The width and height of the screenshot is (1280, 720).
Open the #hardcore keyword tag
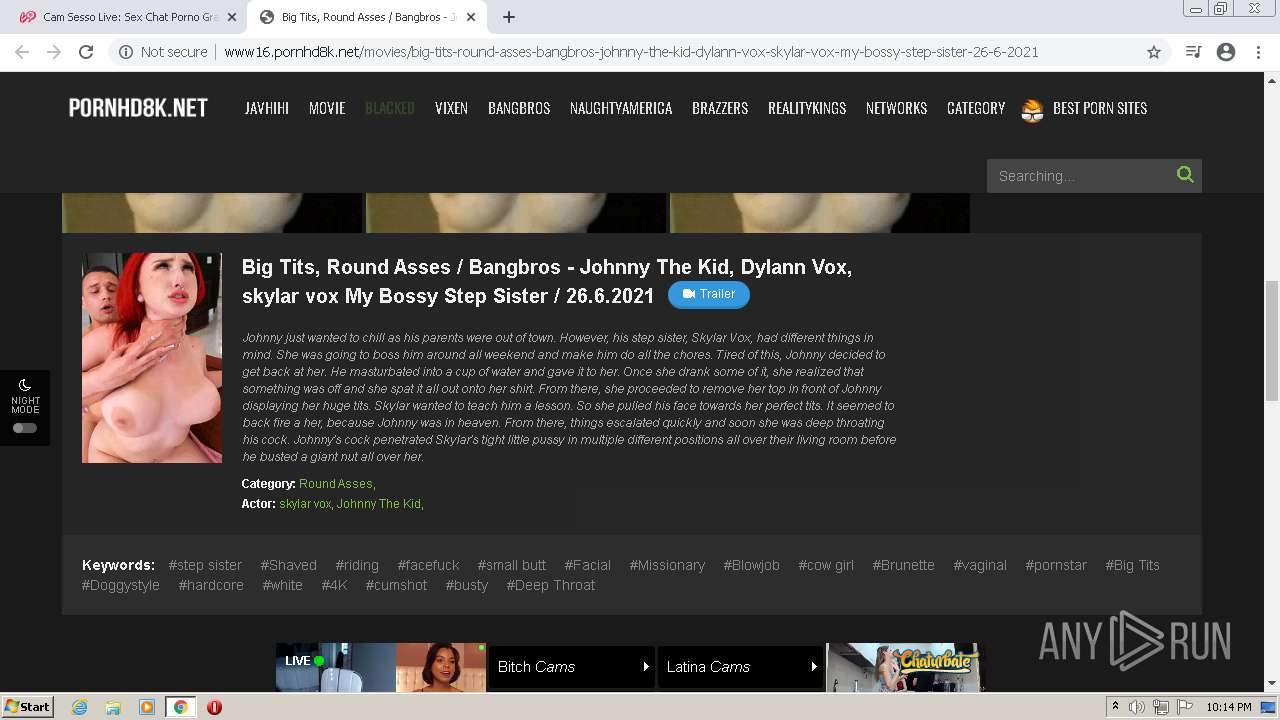211,585
